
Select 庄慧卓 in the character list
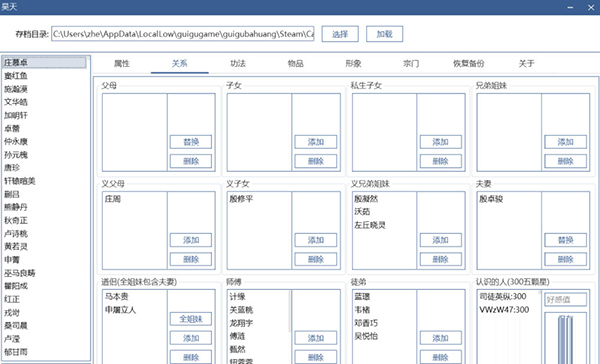[44, 62]
